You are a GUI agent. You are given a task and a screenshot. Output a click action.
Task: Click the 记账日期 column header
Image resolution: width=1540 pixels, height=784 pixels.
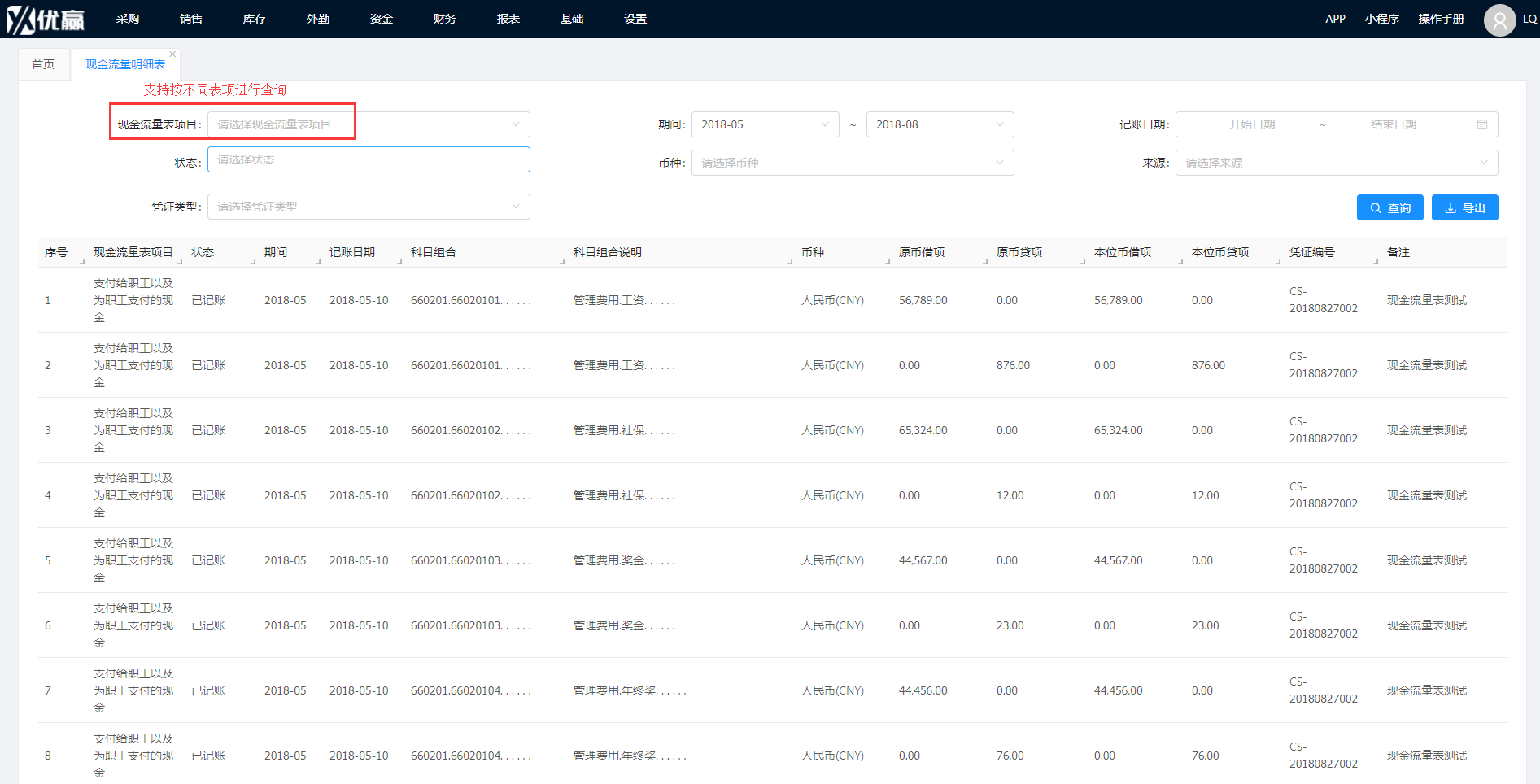click(352, 252)
